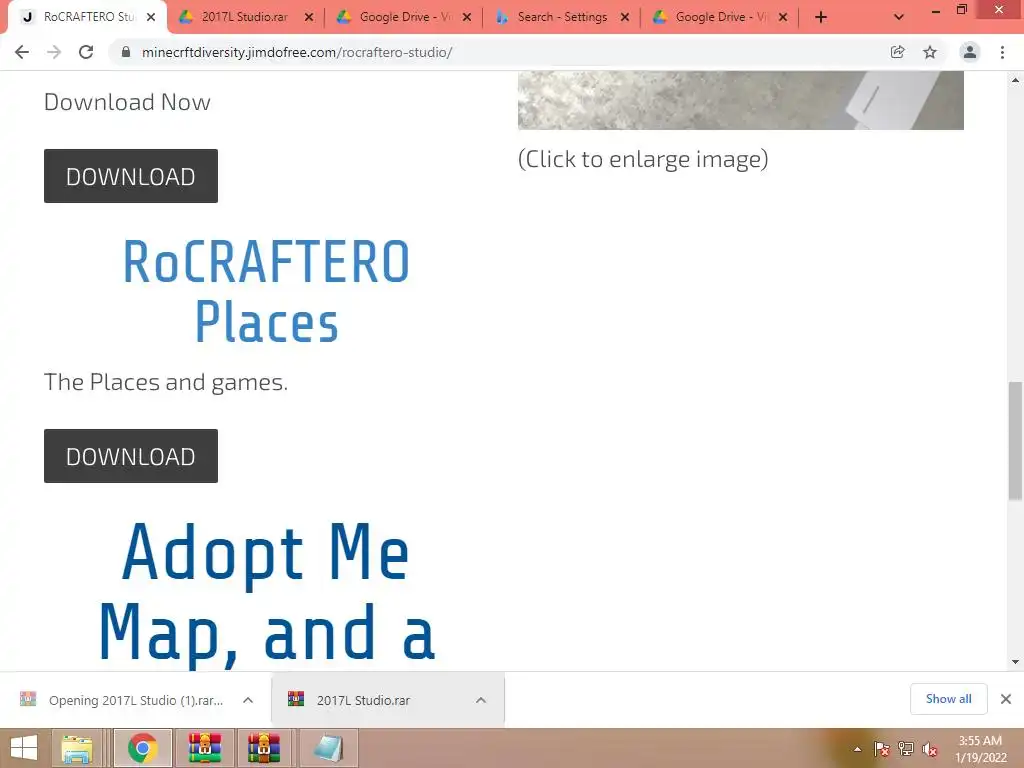Open Action Center flag icon
The width and height of the screenshot is (1024, 768).
point(882,749)
